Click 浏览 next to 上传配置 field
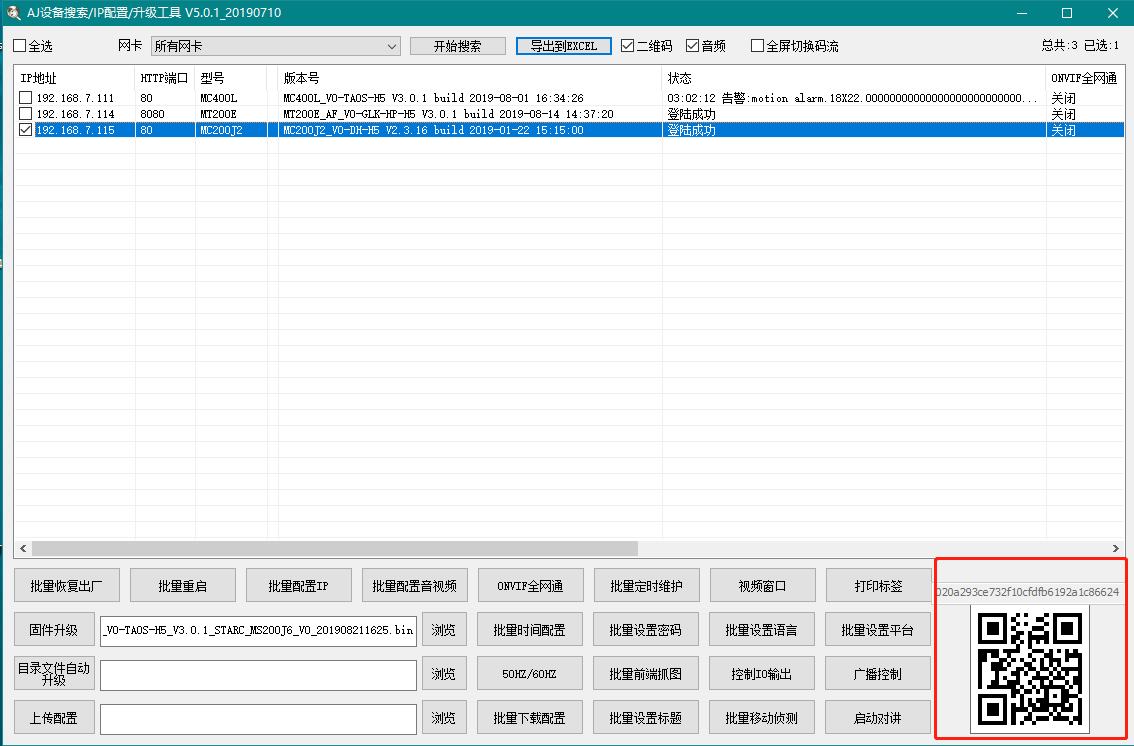 pos(444,718)
